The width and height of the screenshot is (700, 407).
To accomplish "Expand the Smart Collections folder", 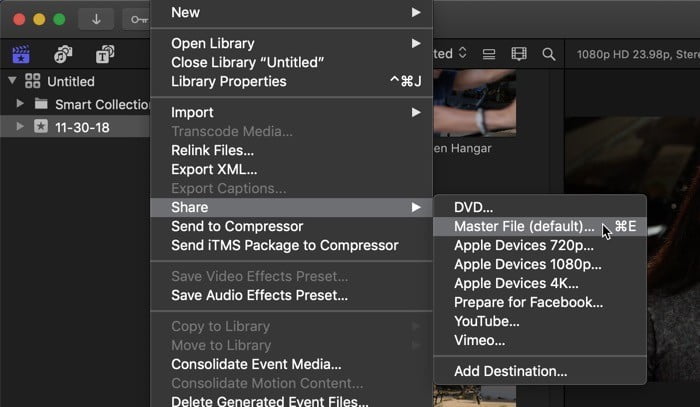I will (20, 104).
